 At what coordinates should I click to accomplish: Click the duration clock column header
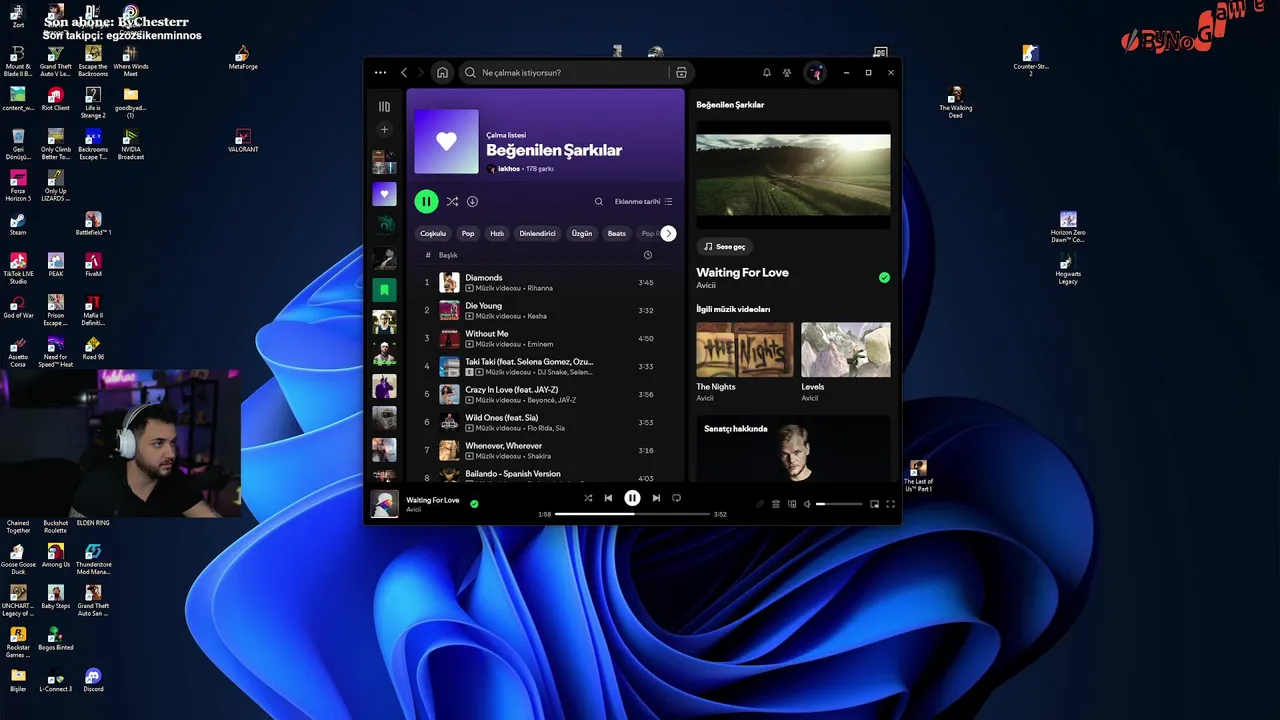click(647, 255)
